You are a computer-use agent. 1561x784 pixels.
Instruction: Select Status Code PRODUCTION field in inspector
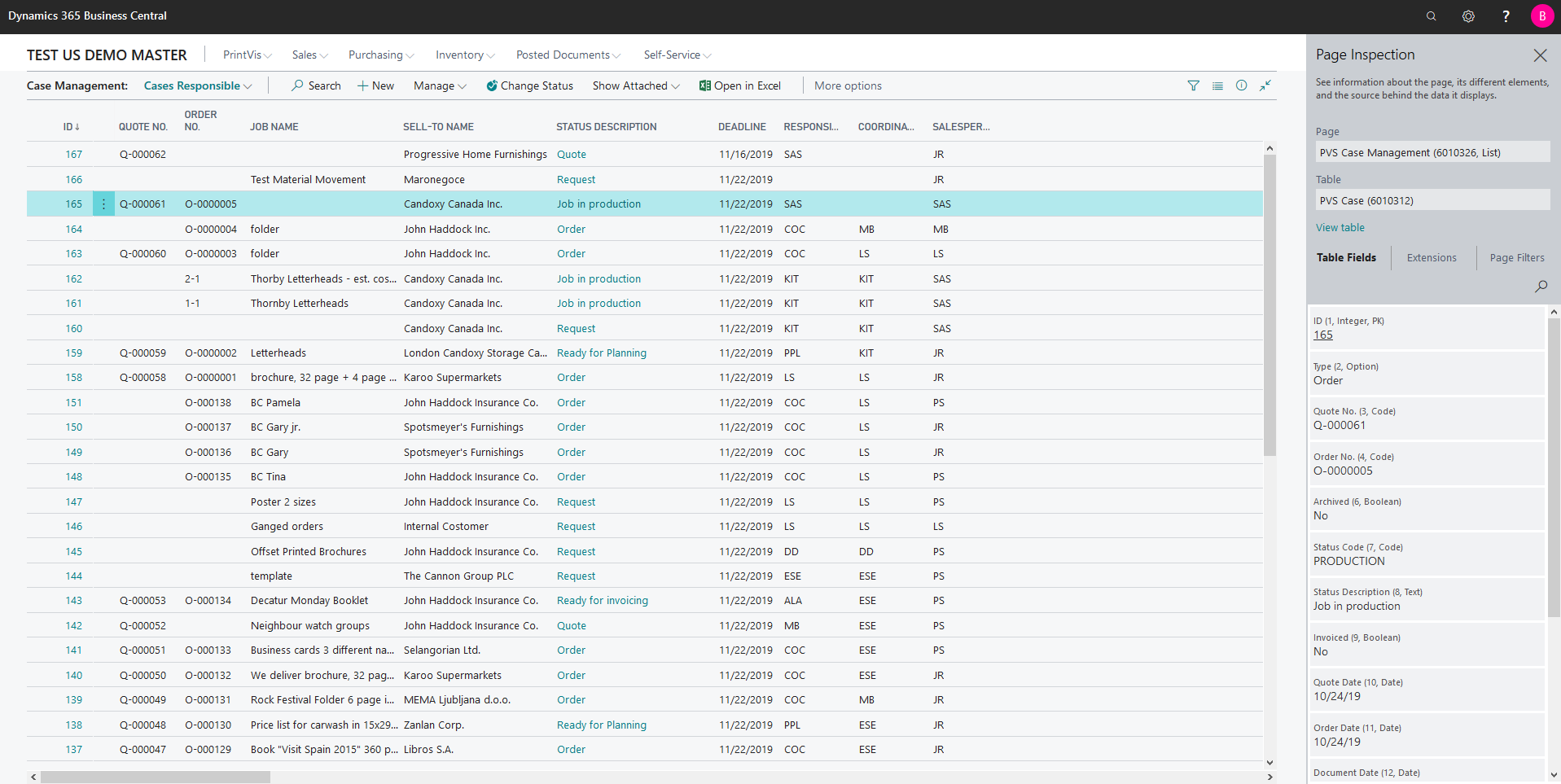click(x=1427, y=554)
